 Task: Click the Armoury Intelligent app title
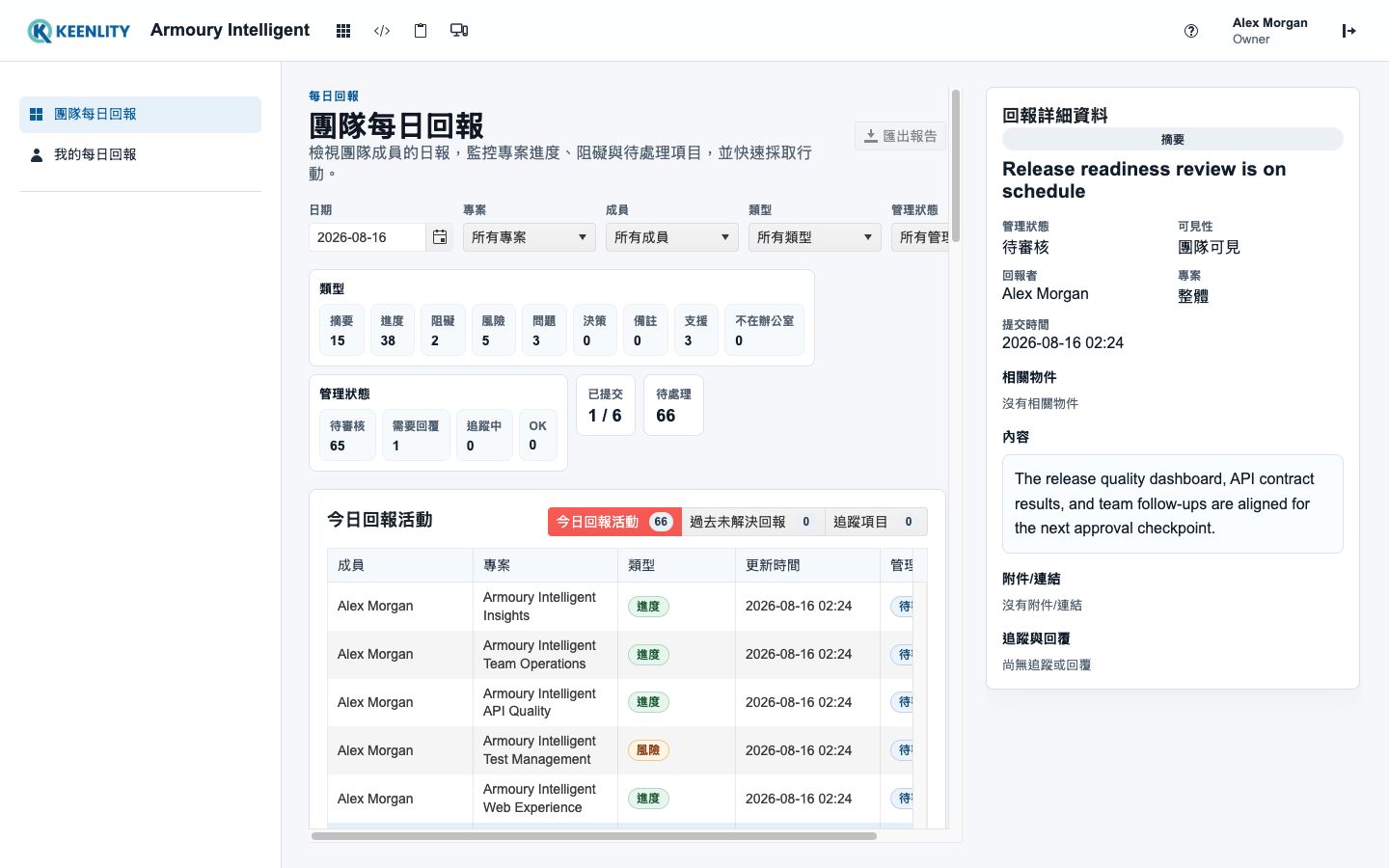230,30
